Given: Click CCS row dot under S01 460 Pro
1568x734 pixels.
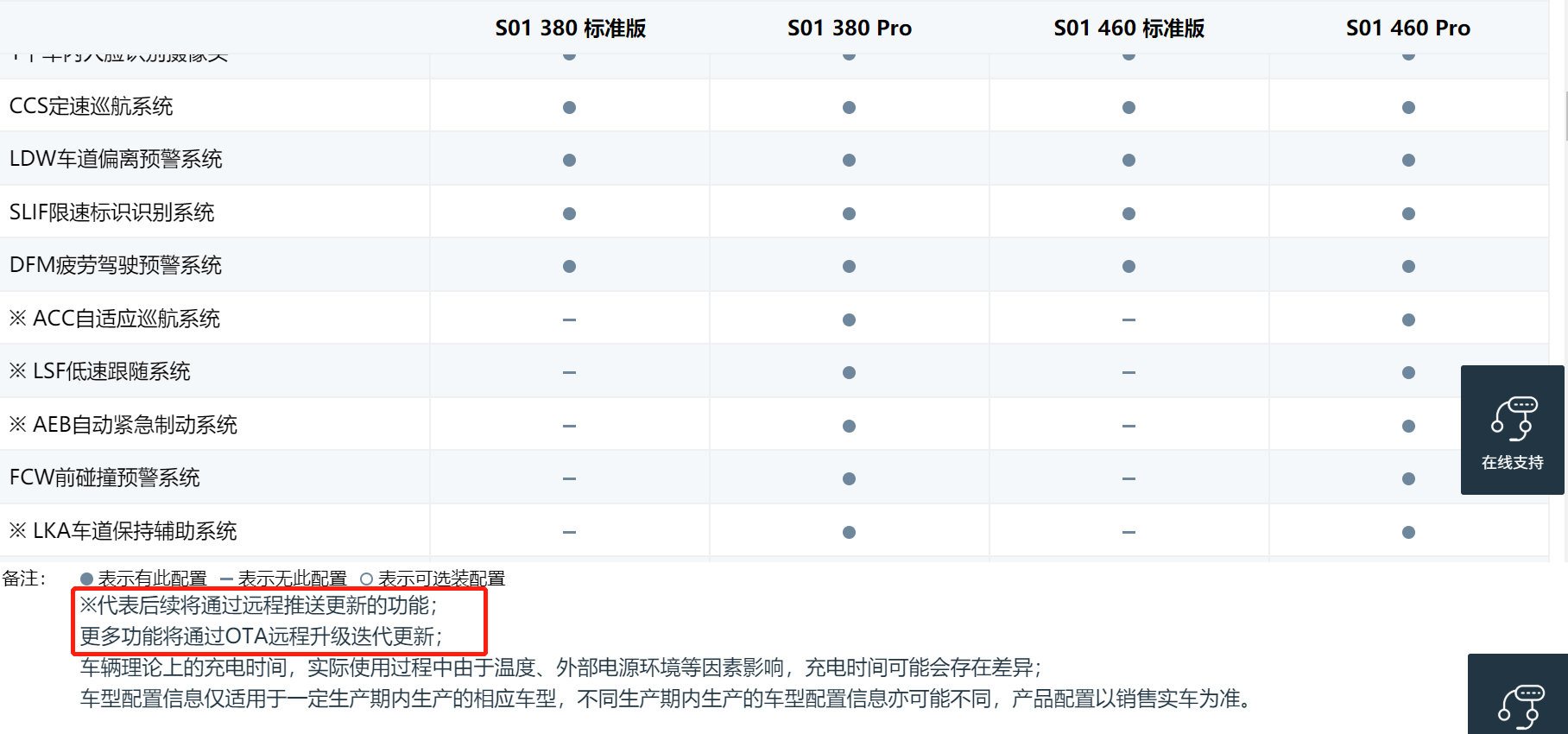Looking at the screenshot, I should (x=1408, y=107).
